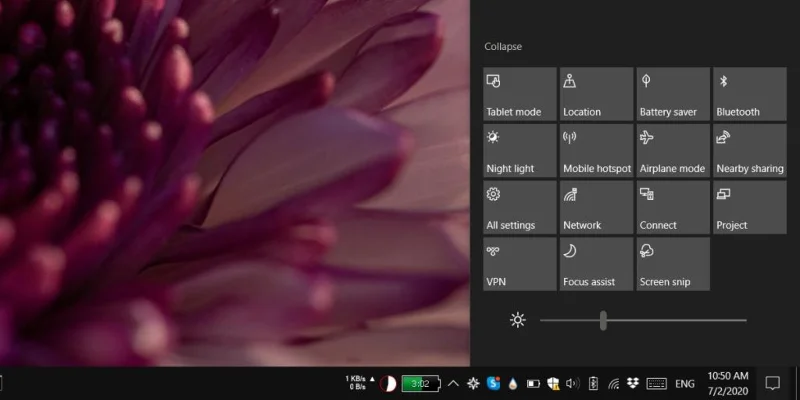
Task: Turn on Bluetooth from the action center
Action: click(x=749, y=94)
